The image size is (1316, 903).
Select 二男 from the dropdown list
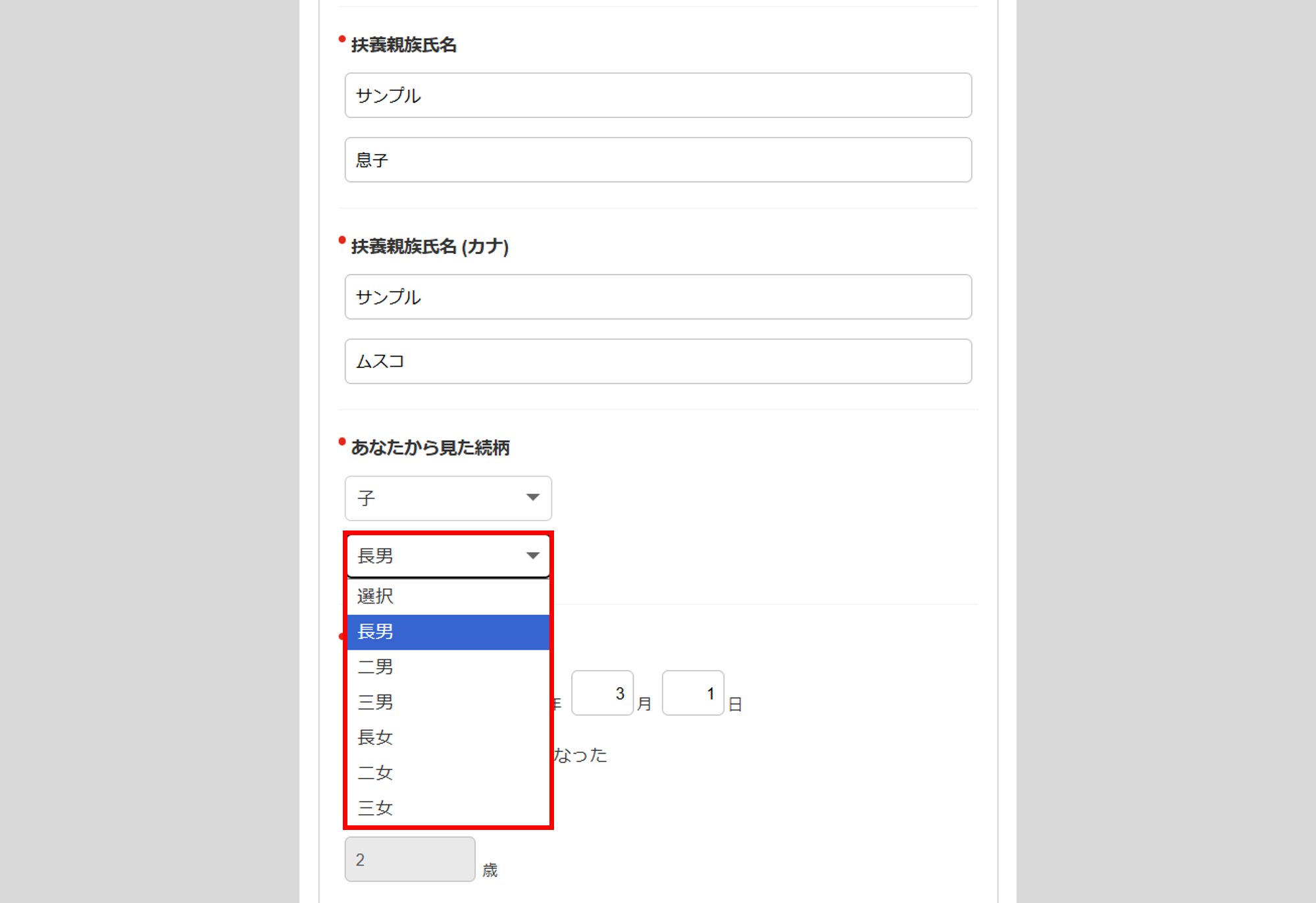point(448,667)
